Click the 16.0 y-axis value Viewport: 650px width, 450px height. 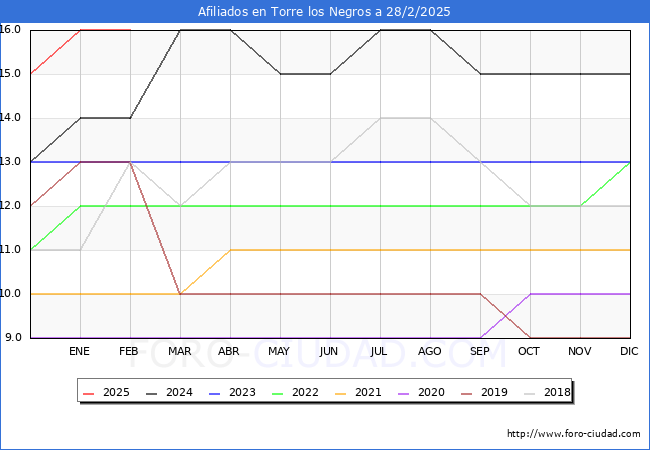(10, 29)
